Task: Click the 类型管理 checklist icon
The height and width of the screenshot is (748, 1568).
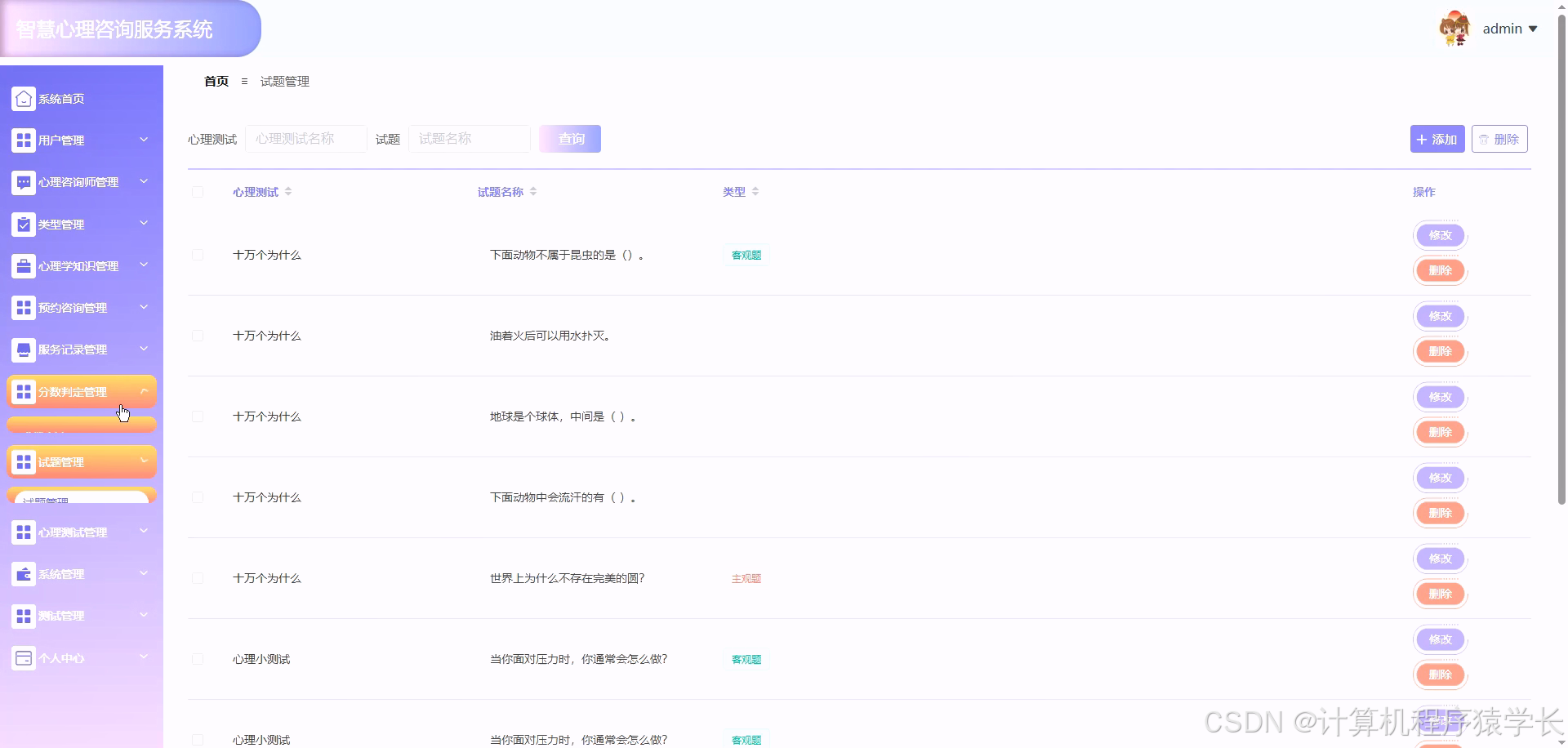Action: coord(22,224)
